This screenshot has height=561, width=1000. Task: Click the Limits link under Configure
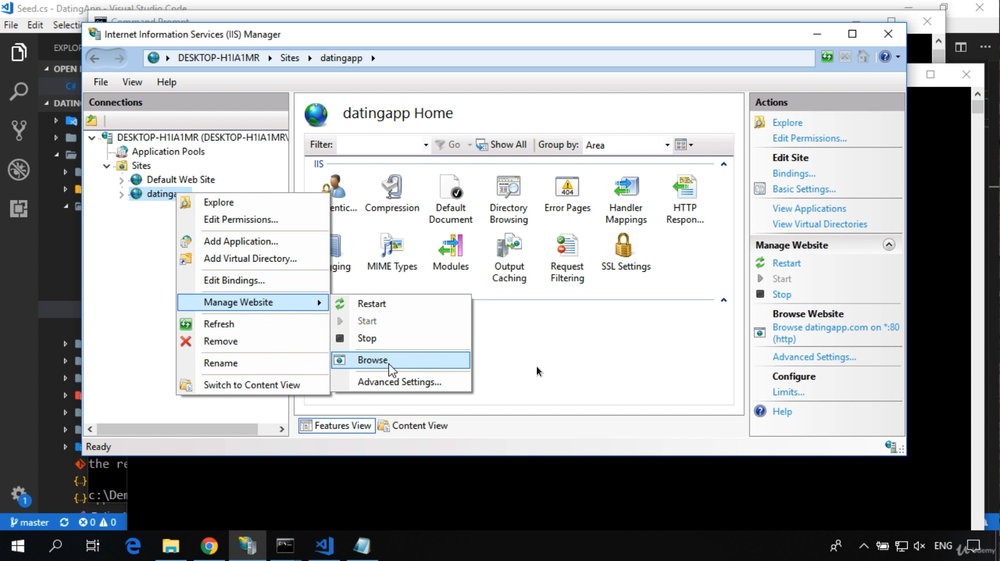pos(788,392)
